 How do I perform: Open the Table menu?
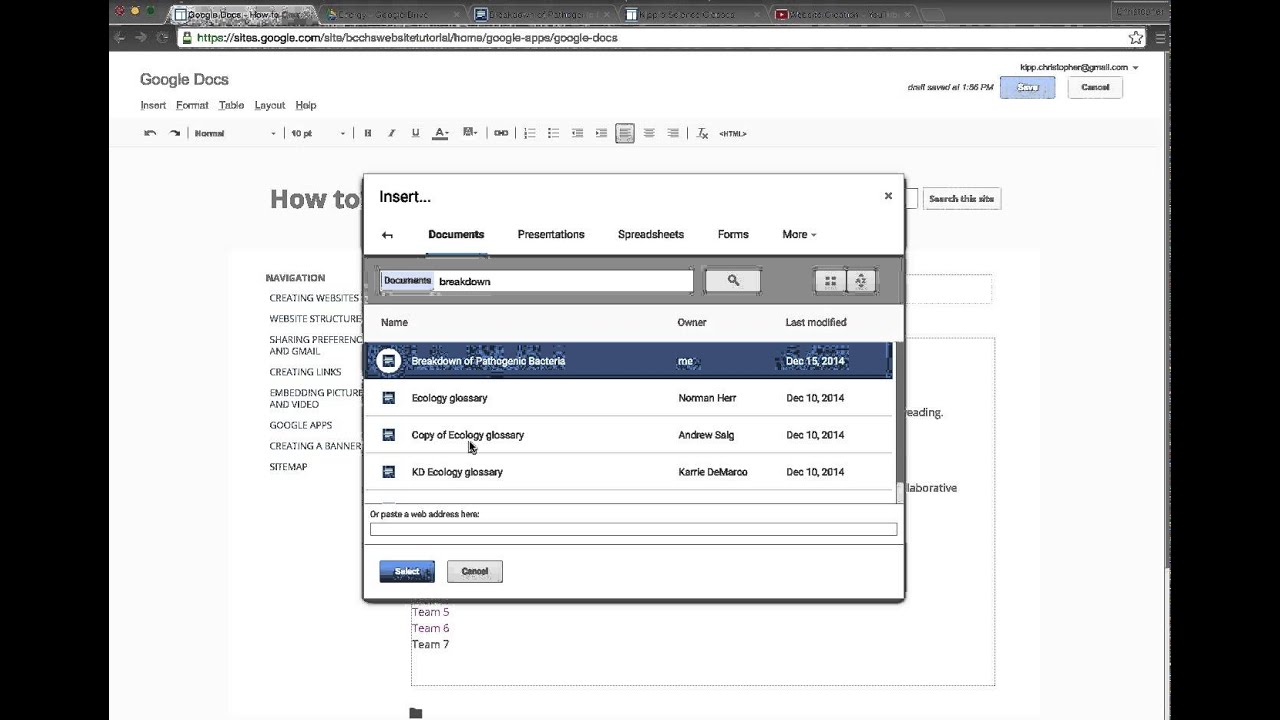point(231,105)
